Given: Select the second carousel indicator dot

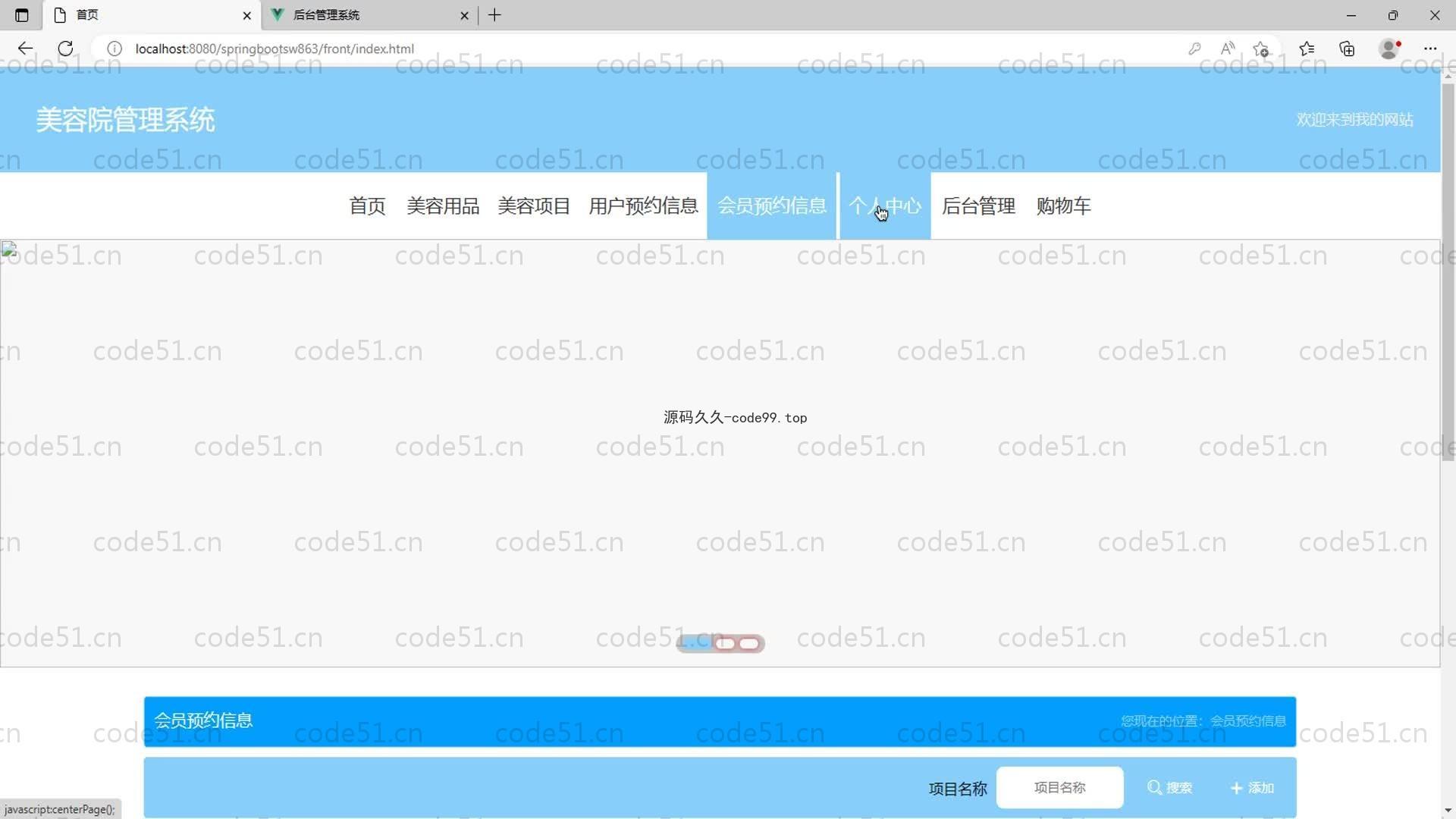Looking at the screenshot, I should click(725, 644).
